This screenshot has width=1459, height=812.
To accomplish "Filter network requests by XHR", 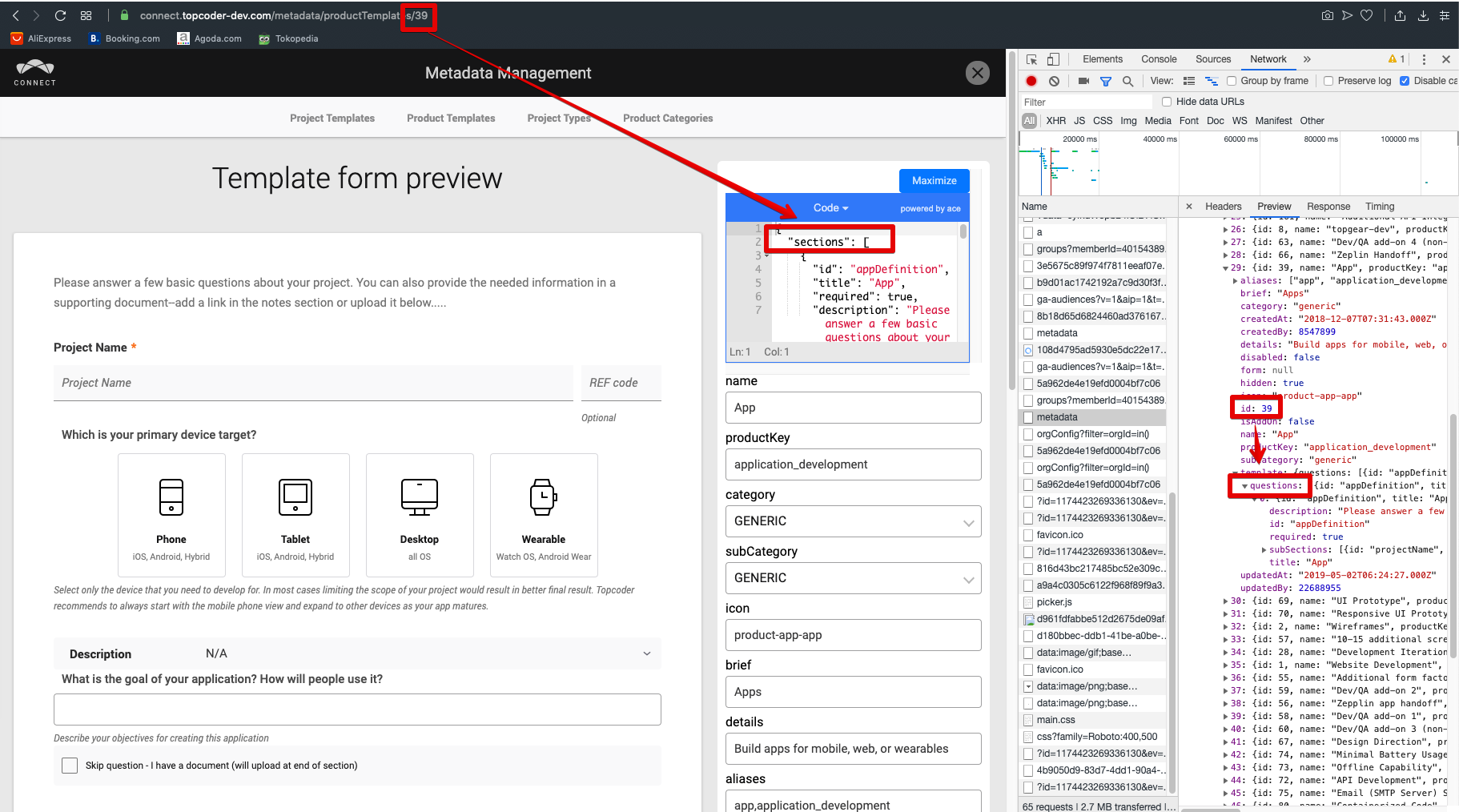I will [x=1056, y=121].
